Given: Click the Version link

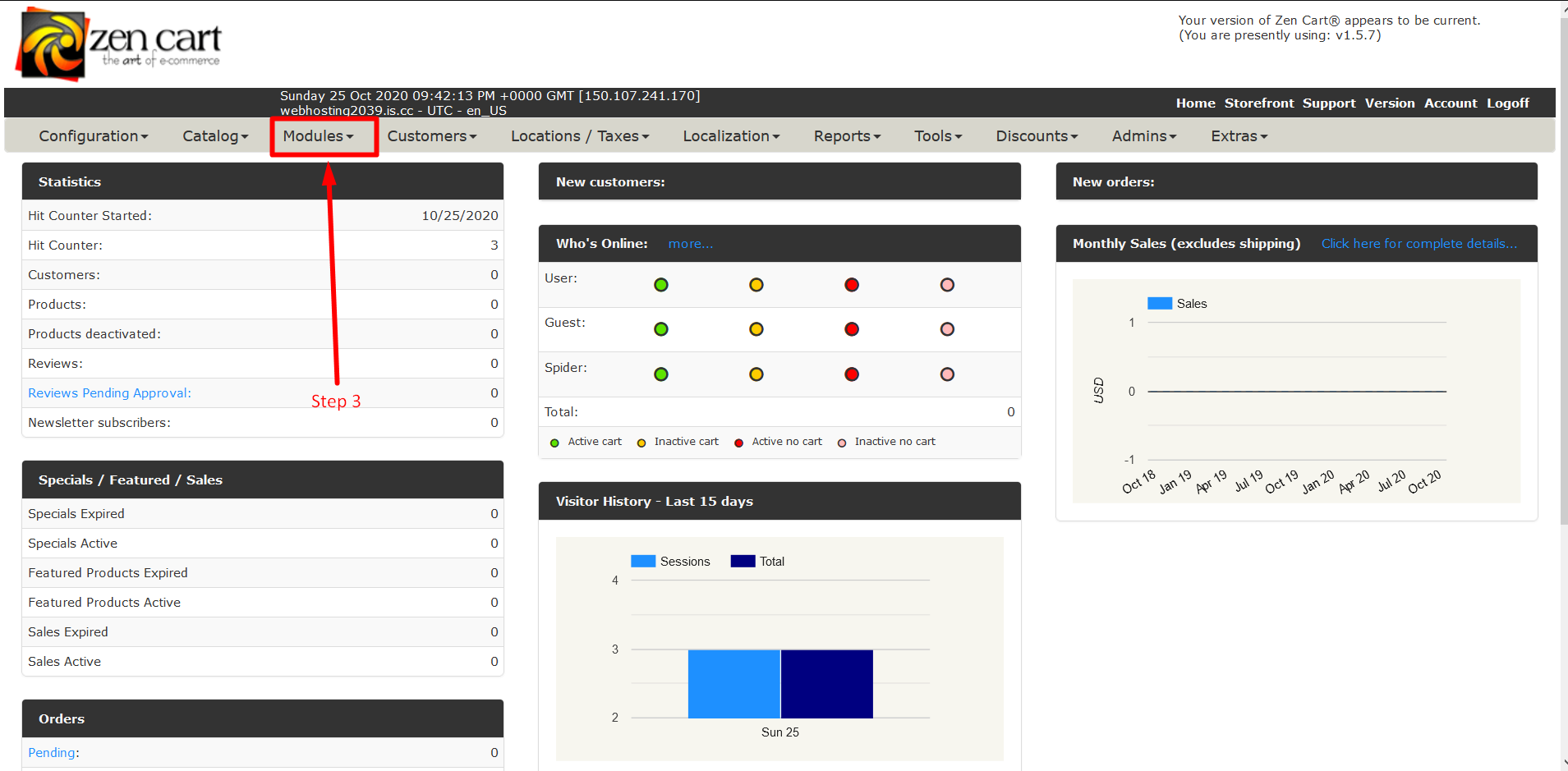Looking at the screenshot, I should click(1390, 103).
